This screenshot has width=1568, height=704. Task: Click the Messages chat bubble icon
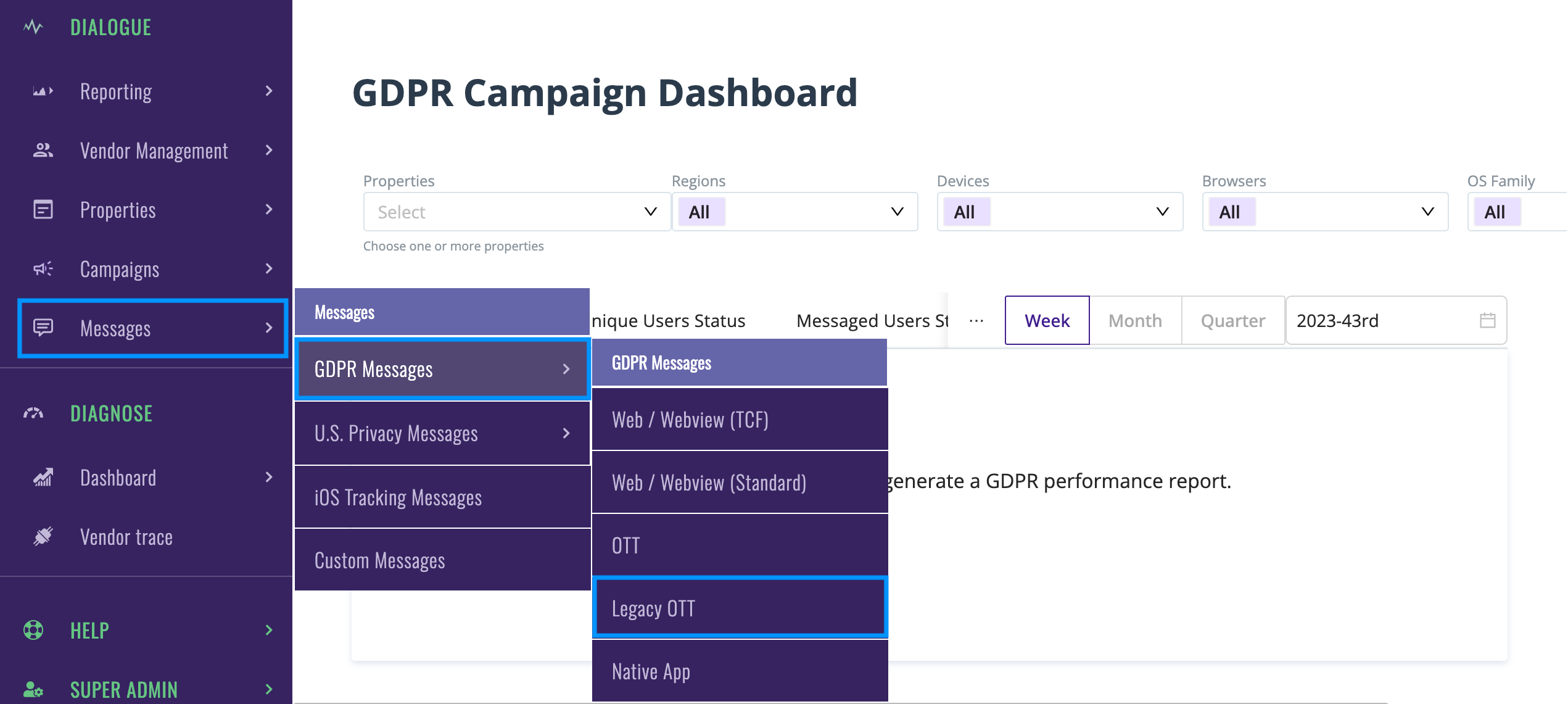click(43, 328)
